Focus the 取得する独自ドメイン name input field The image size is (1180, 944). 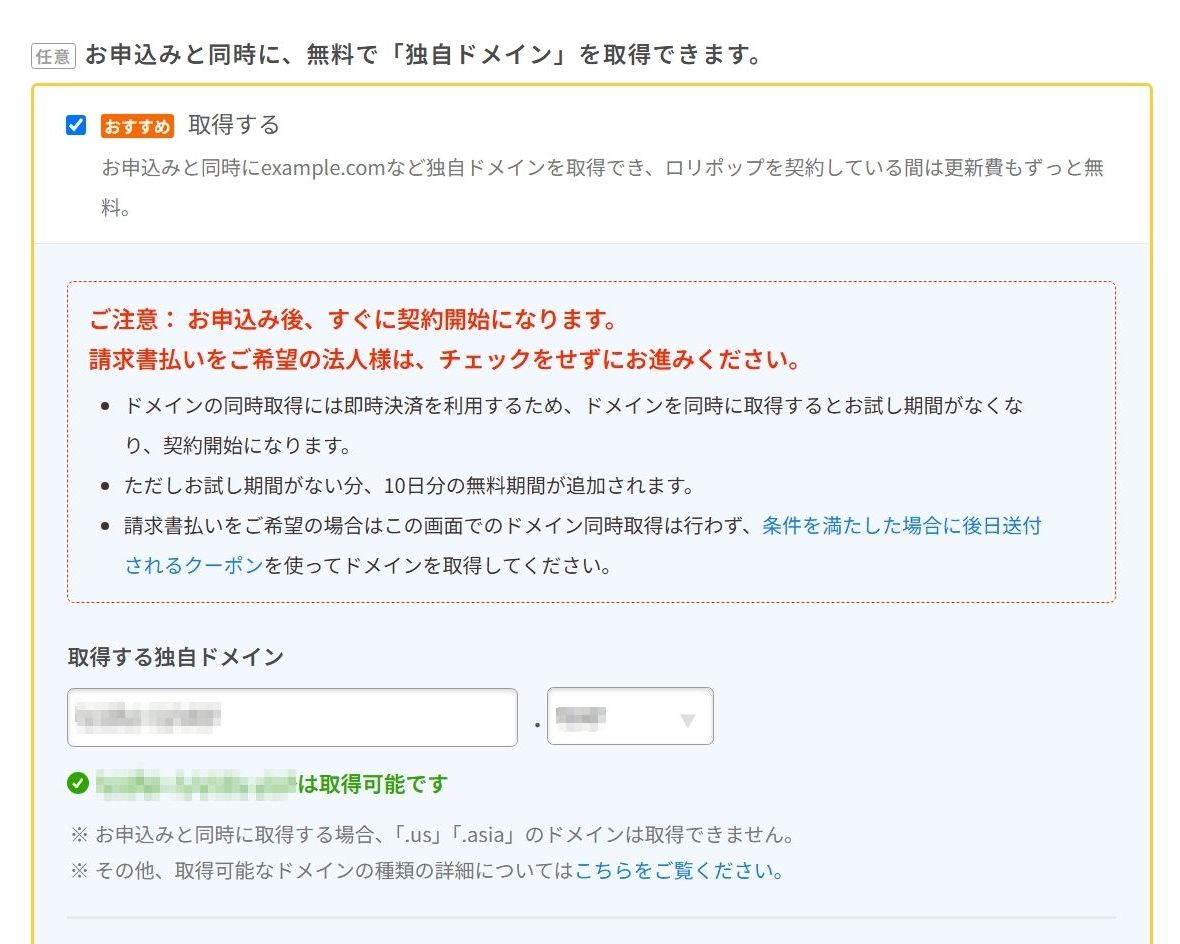pyautogui.click(x=292, y=717)
